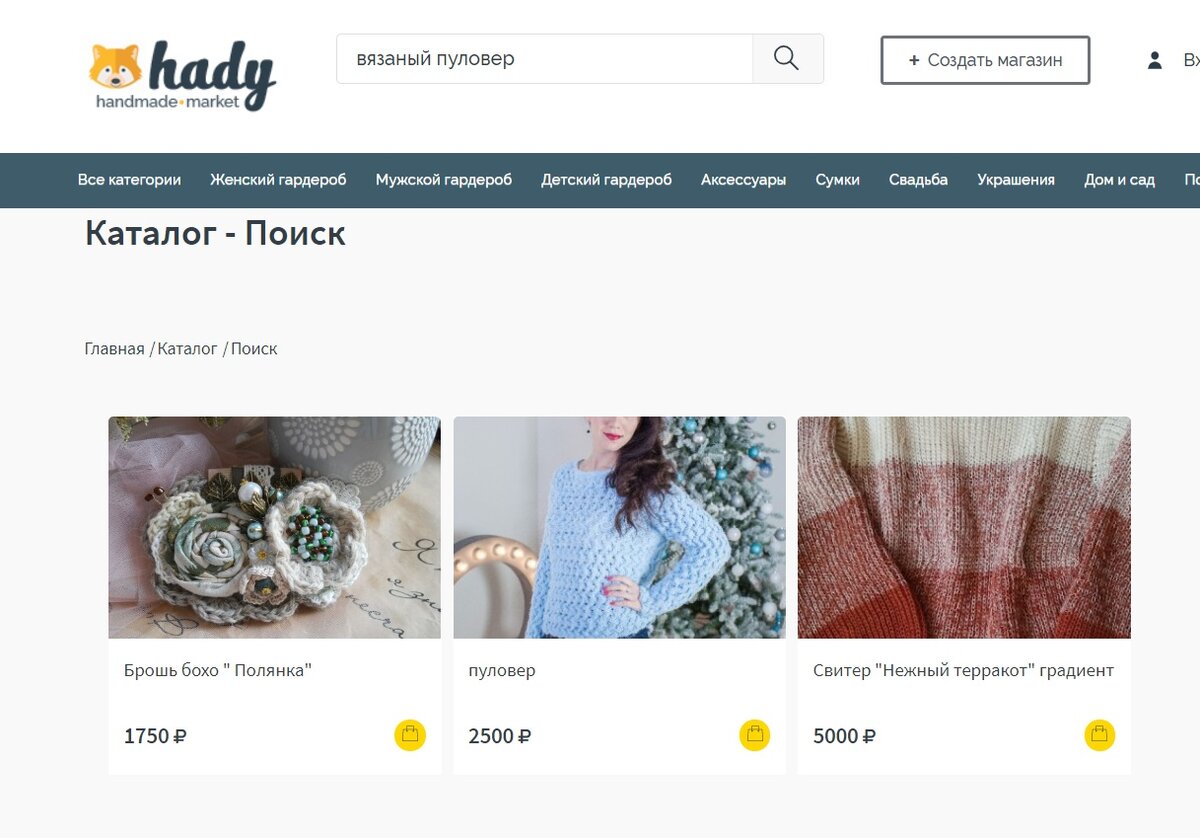Click the Создать магазин button
1200x838 pixels.
(x=985, y=60)
